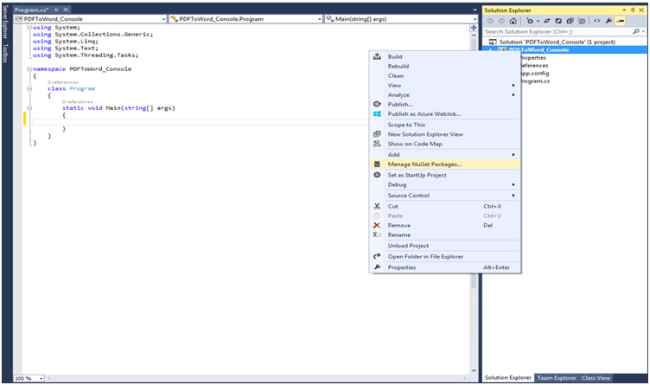This screenshot has width=650, height=385.
Task: Select the highlighted PDFToWord_Console project node
Action: [565, 50]
